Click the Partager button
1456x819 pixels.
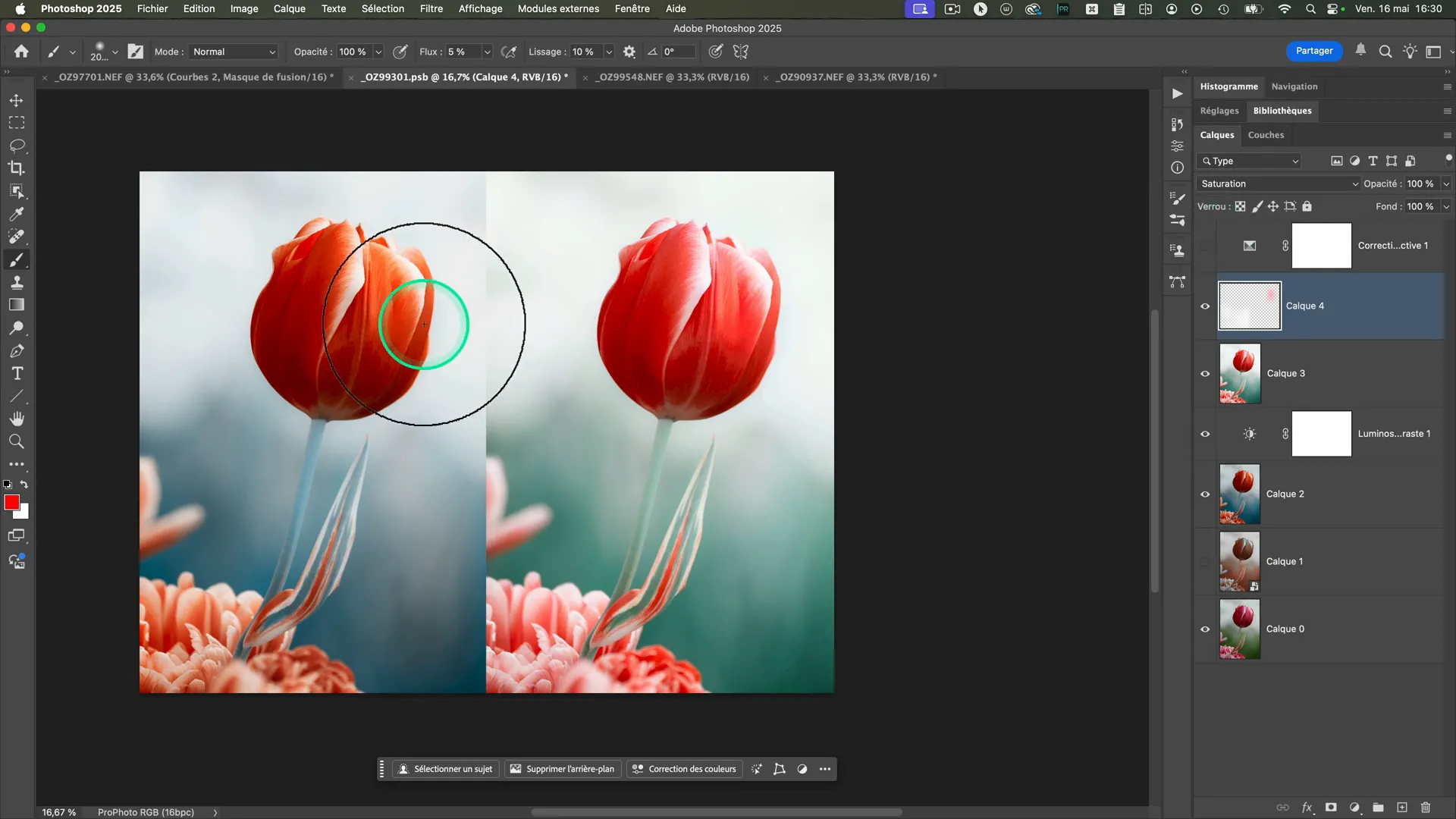point(1313,51)
